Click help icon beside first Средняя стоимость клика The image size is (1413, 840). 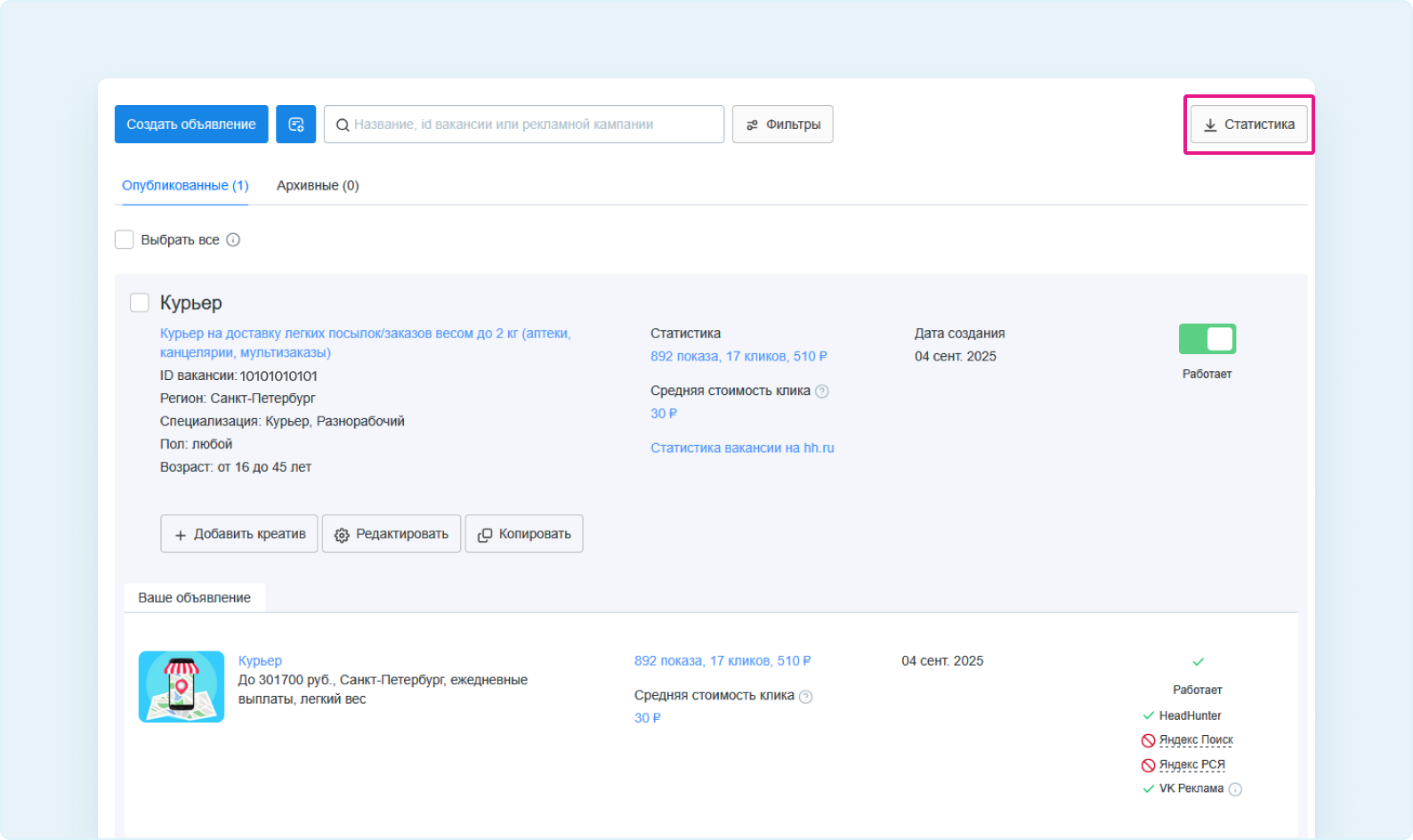coord(822,392)
